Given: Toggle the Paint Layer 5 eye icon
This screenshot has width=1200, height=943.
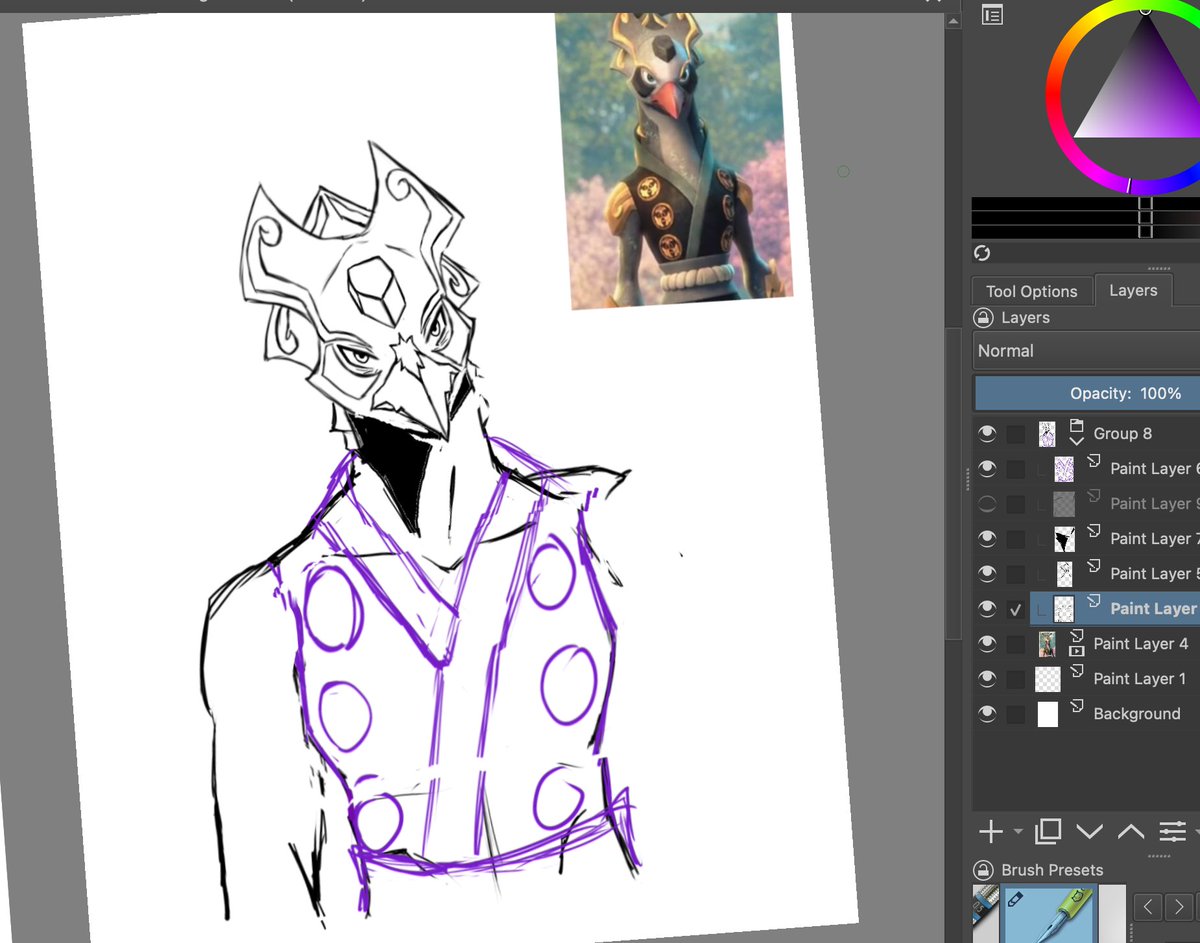Looking at the screenshot, I should [x=988, y=573].
